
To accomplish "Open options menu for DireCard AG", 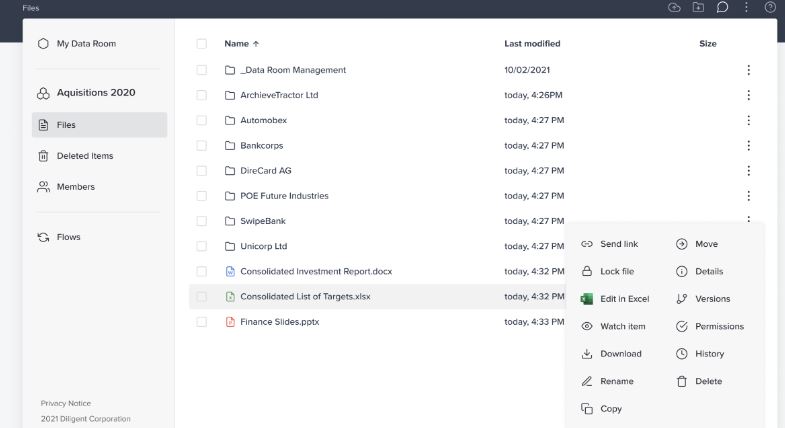I will [x=748, y=170].
